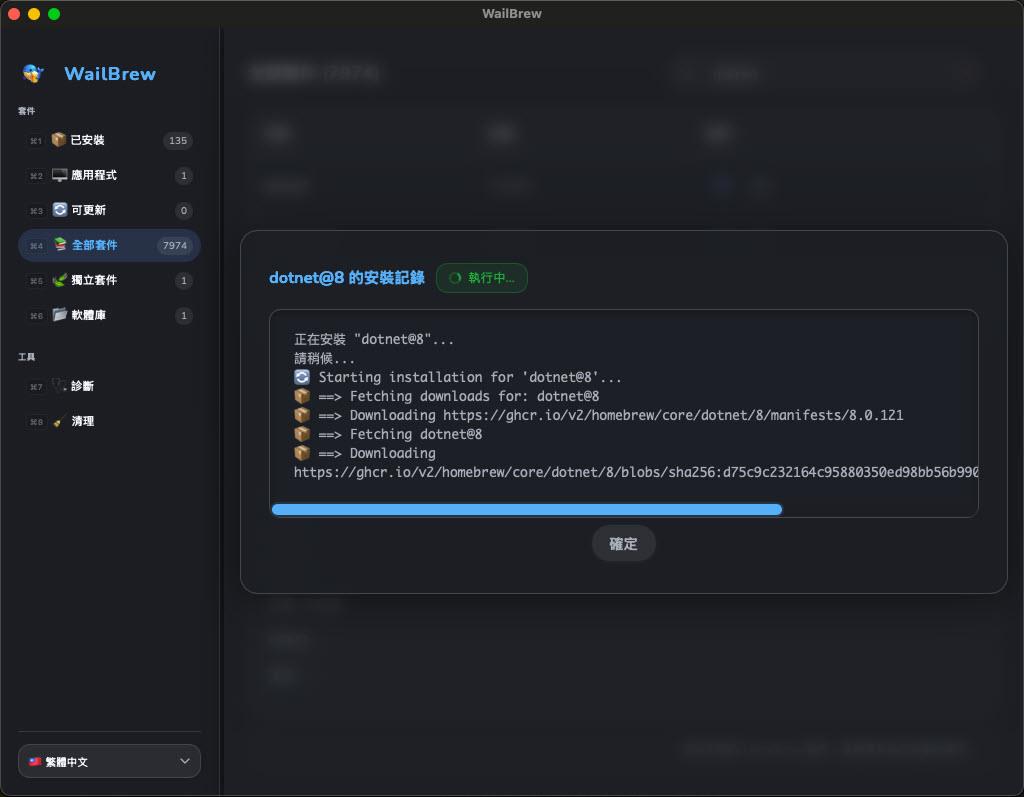Click the 執行中 running status badge

coord(481,278)
